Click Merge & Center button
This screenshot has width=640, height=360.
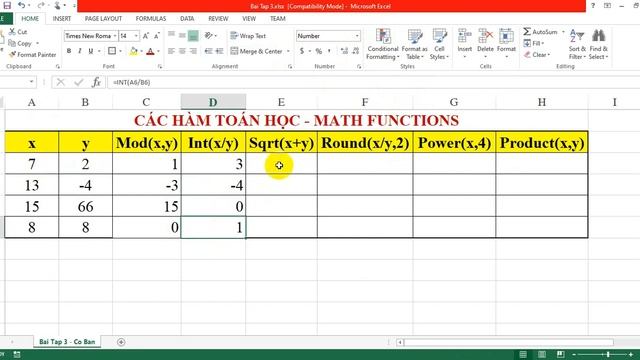pyautogui.click(x=257, y=51)
